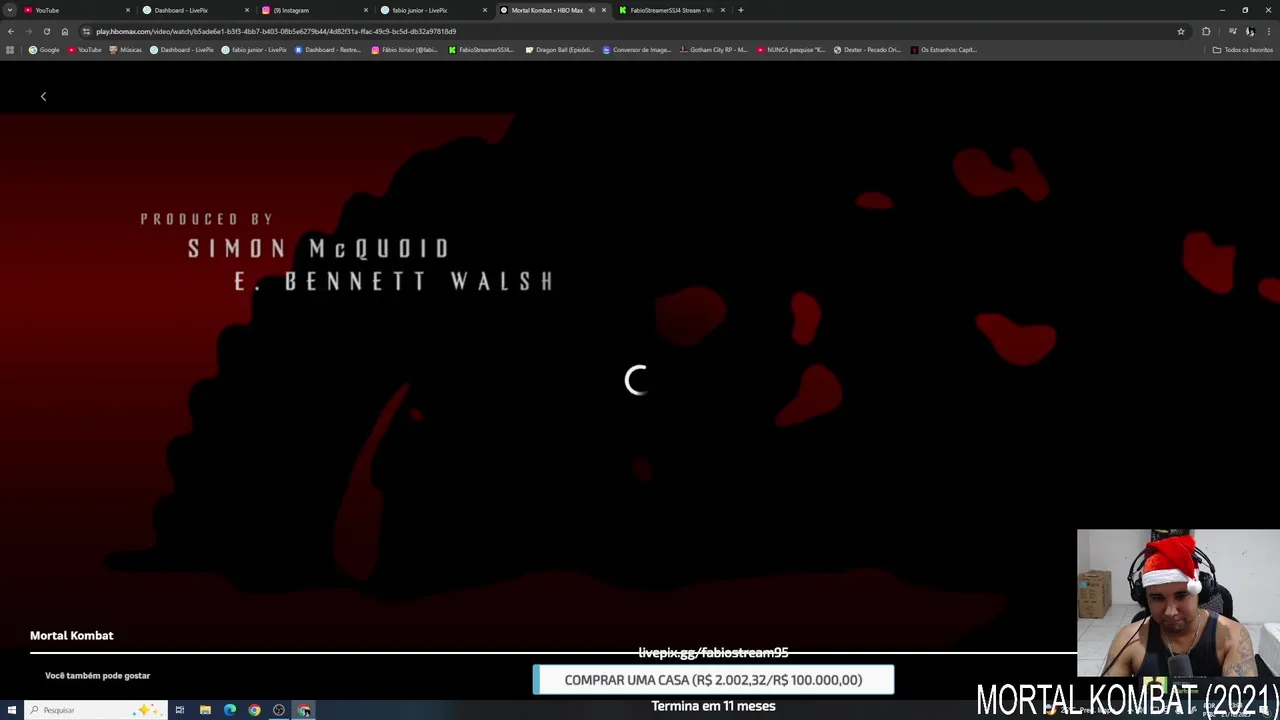Screen dimensions: 1280x720
Task: Open the apps grid in bookmarks bar
Action: coord(10,49)
